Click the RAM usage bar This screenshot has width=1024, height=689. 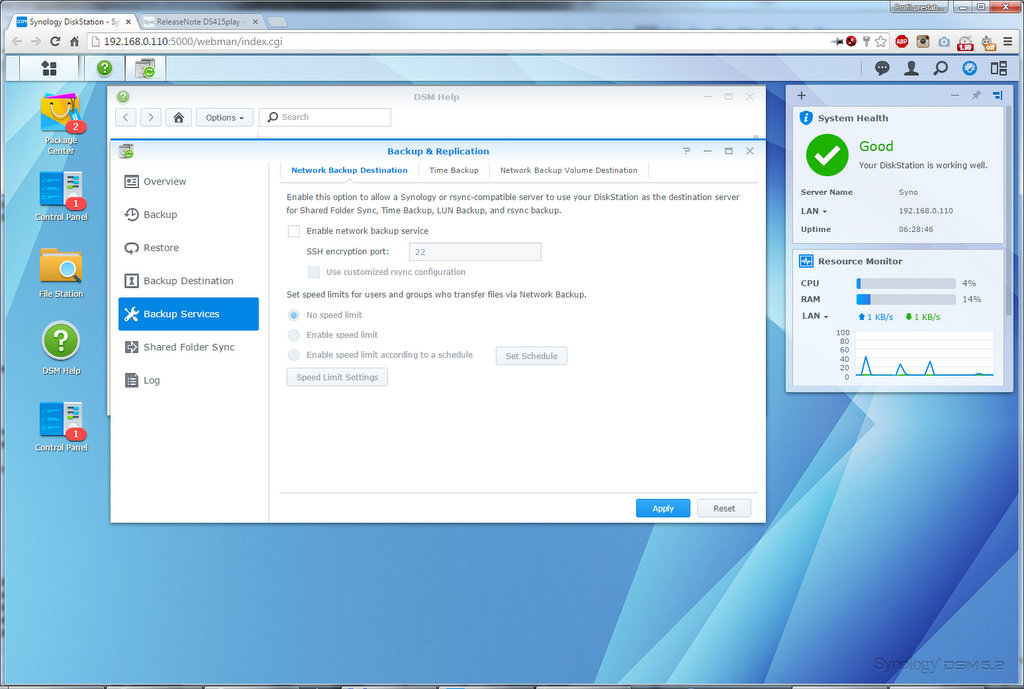906,299
